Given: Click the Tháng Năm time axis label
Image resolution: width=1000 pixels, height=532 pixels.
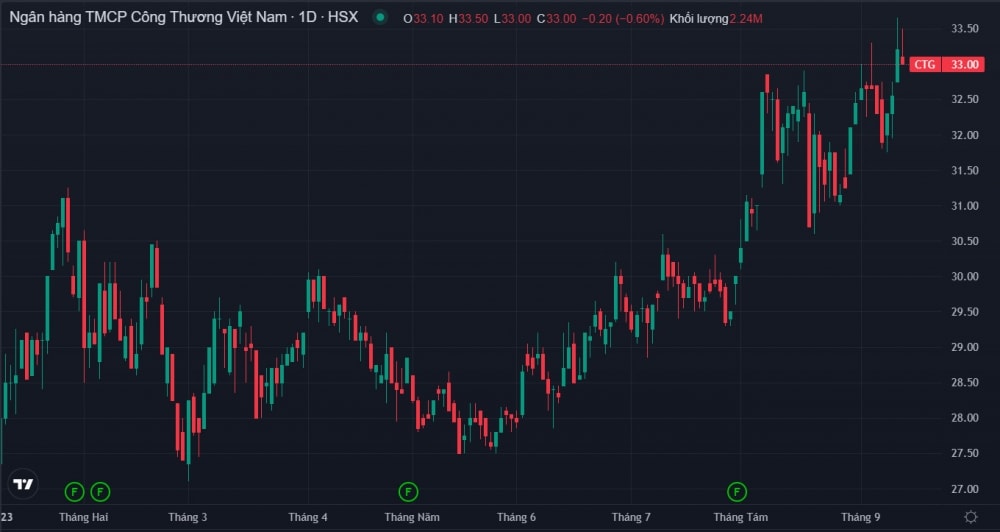Looking at the screenshot, I should click(x=412, y=517).
